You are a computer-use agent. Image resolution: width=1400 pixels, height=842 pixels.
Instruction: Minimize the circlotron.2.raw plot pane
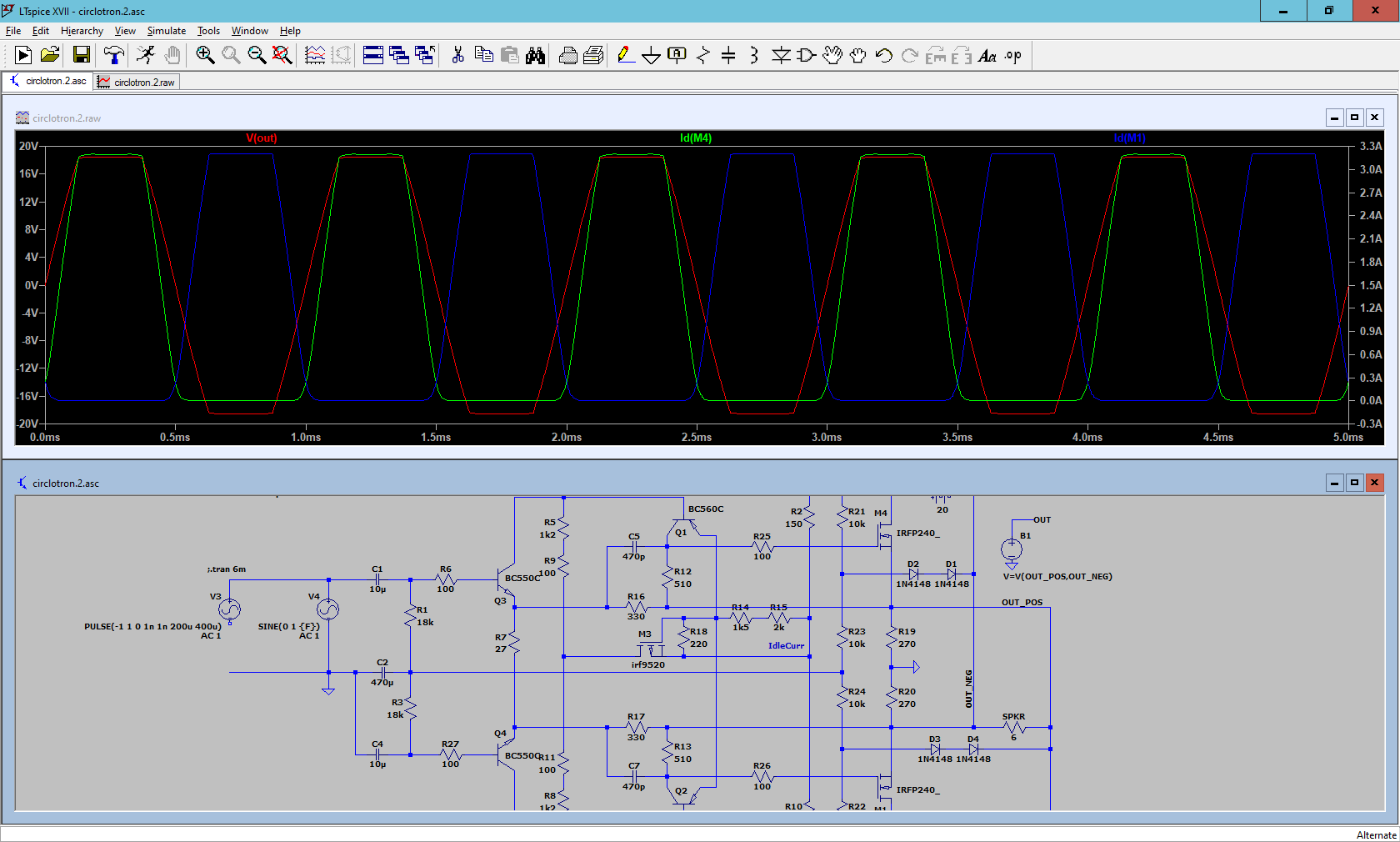[1335, 118]
